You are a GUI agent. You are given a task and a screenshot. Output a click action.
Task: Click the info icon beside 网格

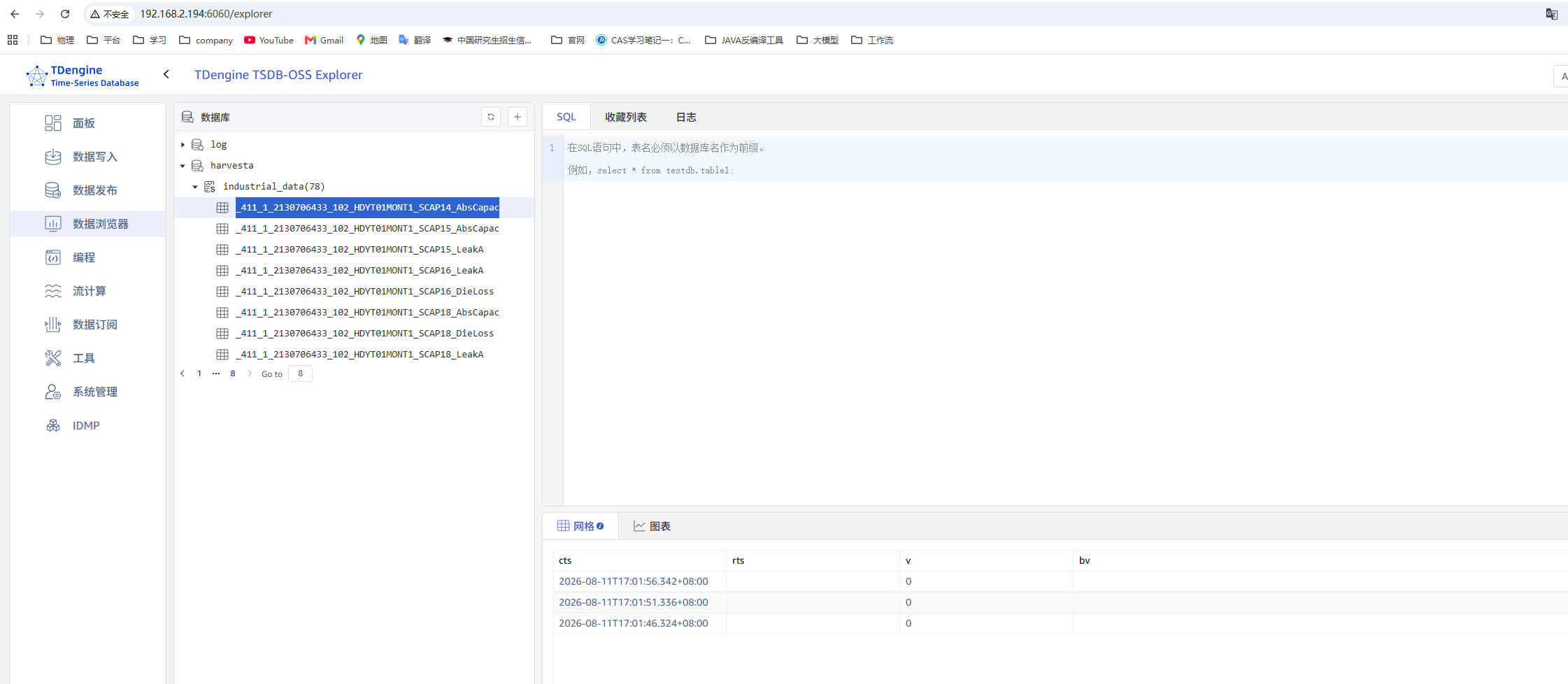[600, 526]
